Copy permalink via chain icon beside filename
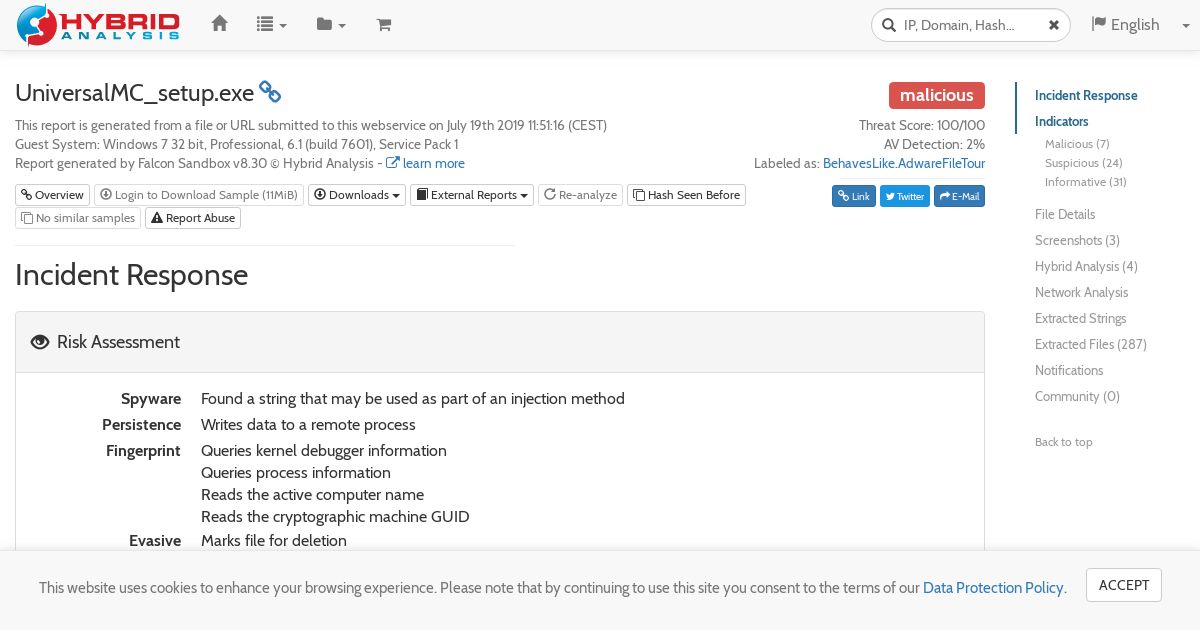The image size is (1200, 630). [270, 92]
